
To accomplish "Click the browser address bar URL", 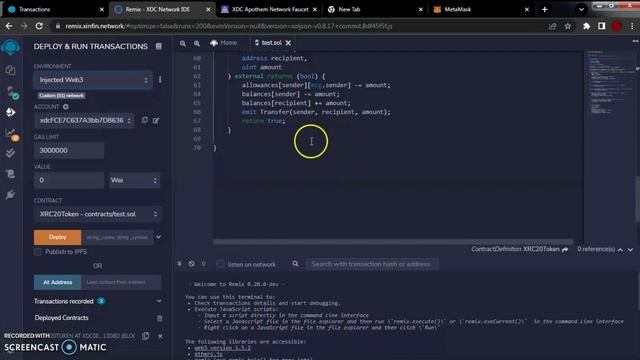I will click(229, 26).
